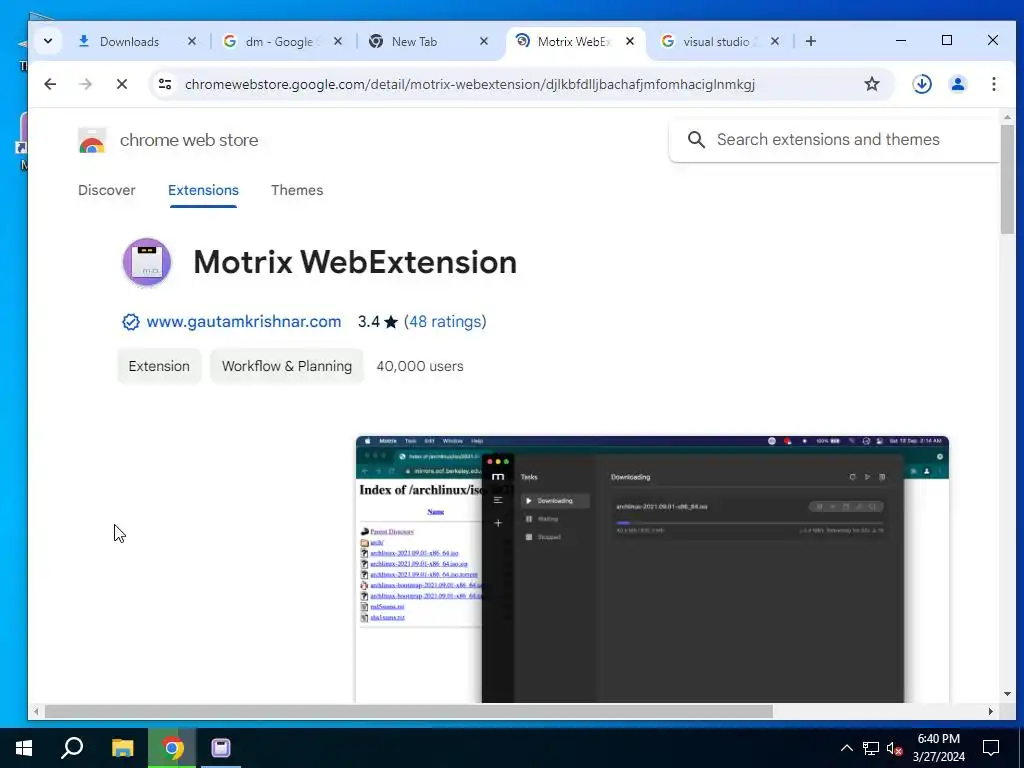This screenshot has width=1024, height=768.
Task: Open Windows taskbar search
Action: coord(72,748)
